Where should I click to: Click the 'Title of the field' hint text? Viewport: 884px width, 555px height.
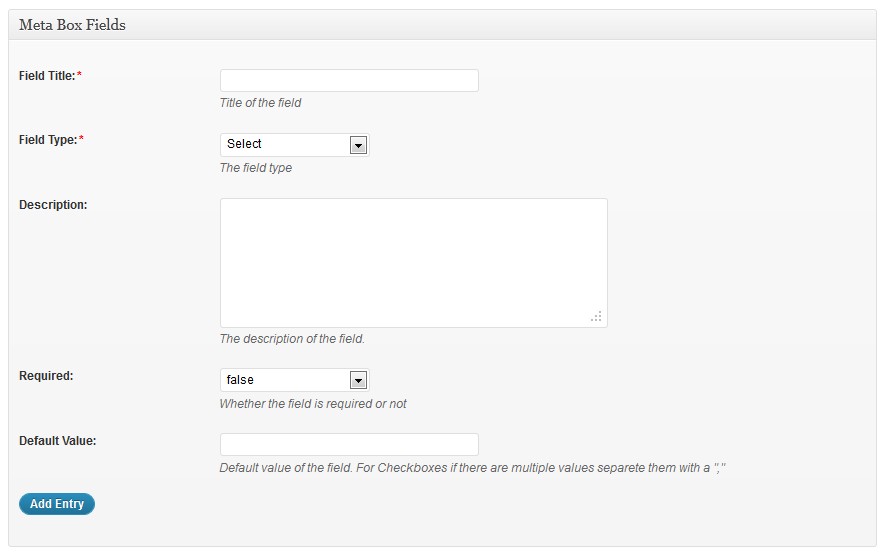(260, 103)
